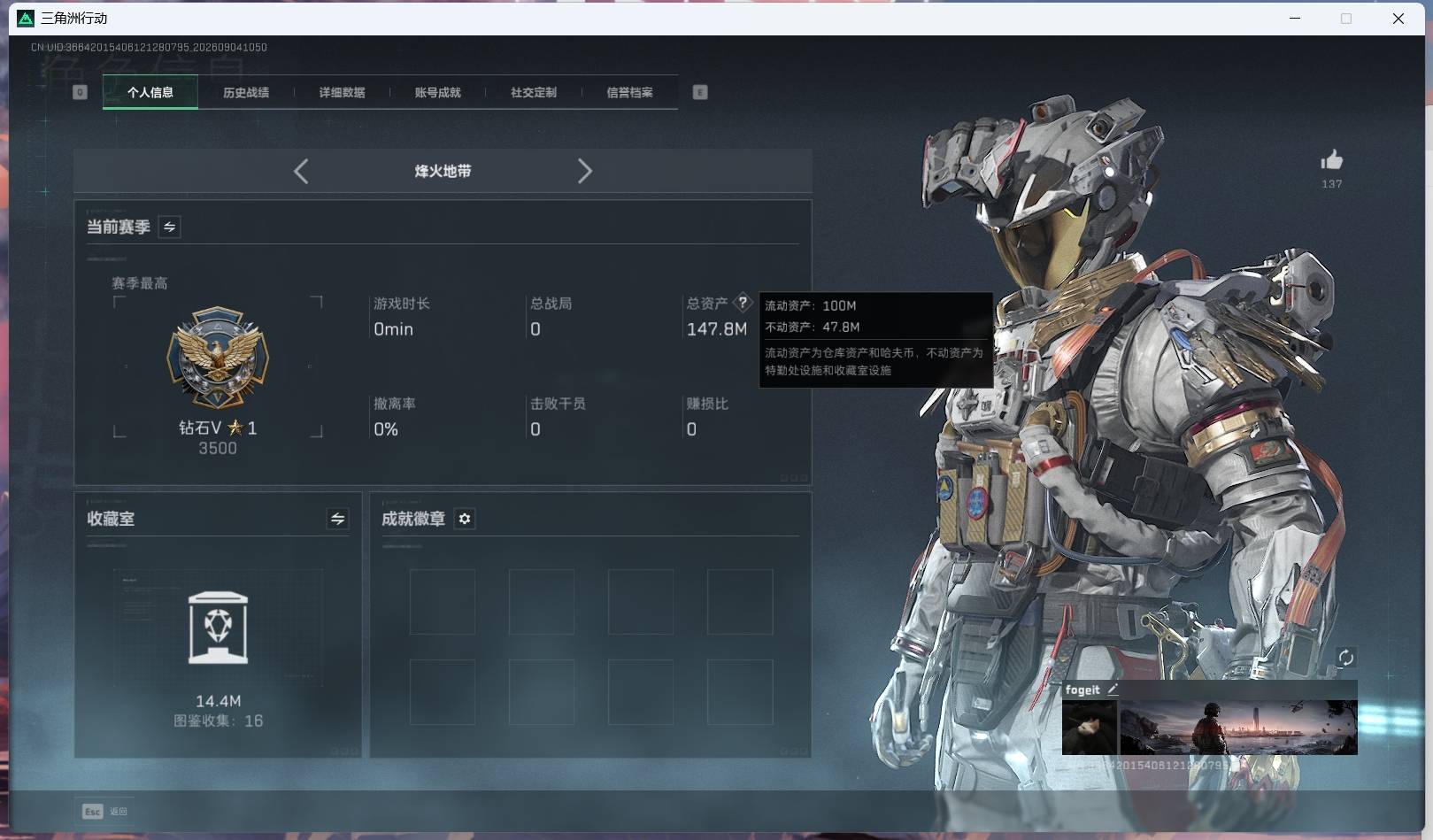This screenshot has height=840, width=1433.
Task: Click the fogeit profile banner image
Action: (1238, 728)
